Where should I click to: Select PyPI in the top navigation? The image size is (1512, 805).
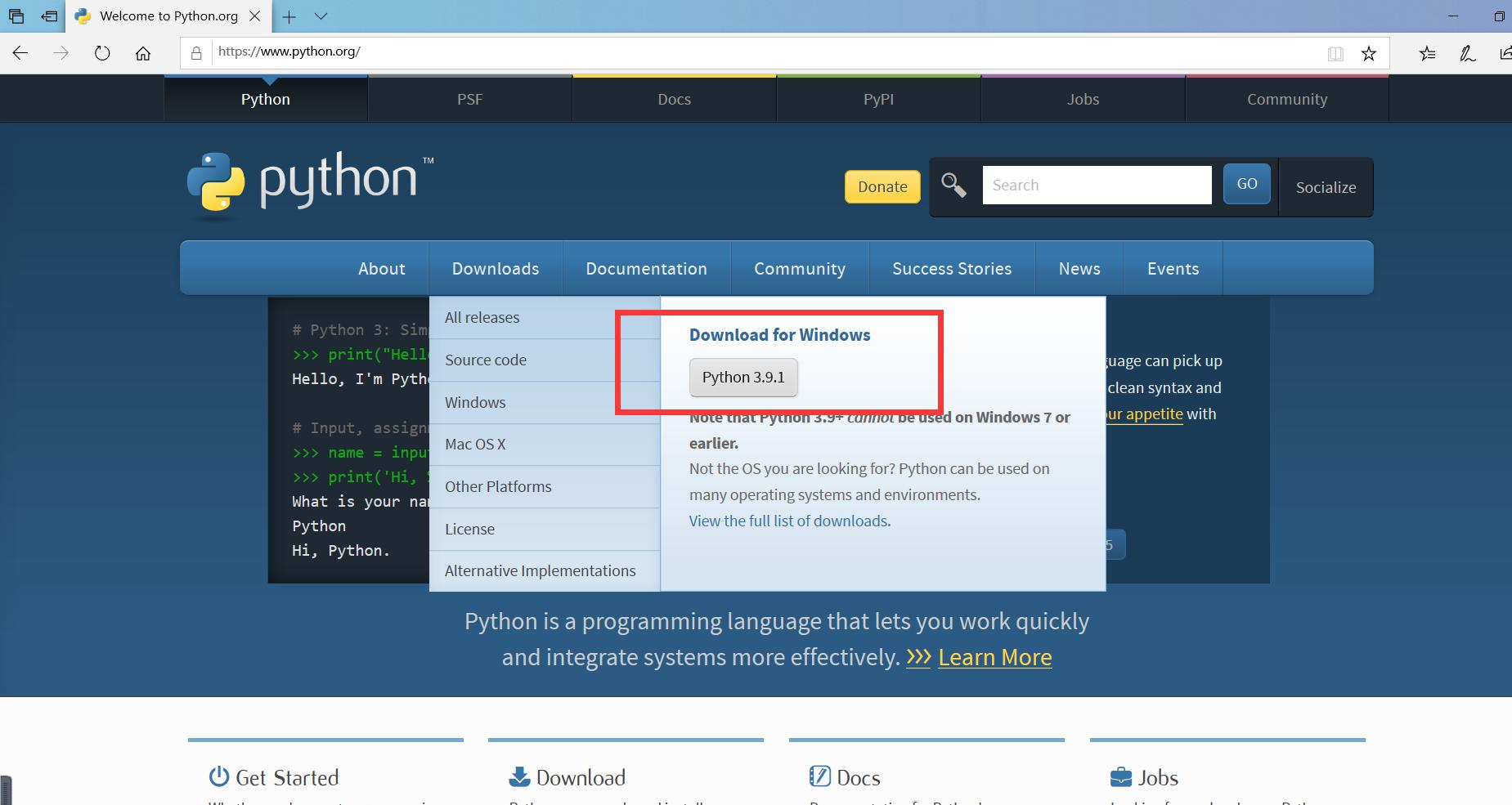coord(877,99)
